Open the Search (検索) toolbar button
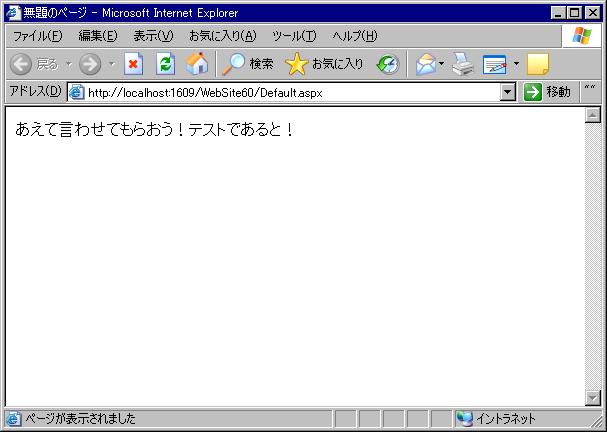The image size is (607, 432). click(247, 64)
